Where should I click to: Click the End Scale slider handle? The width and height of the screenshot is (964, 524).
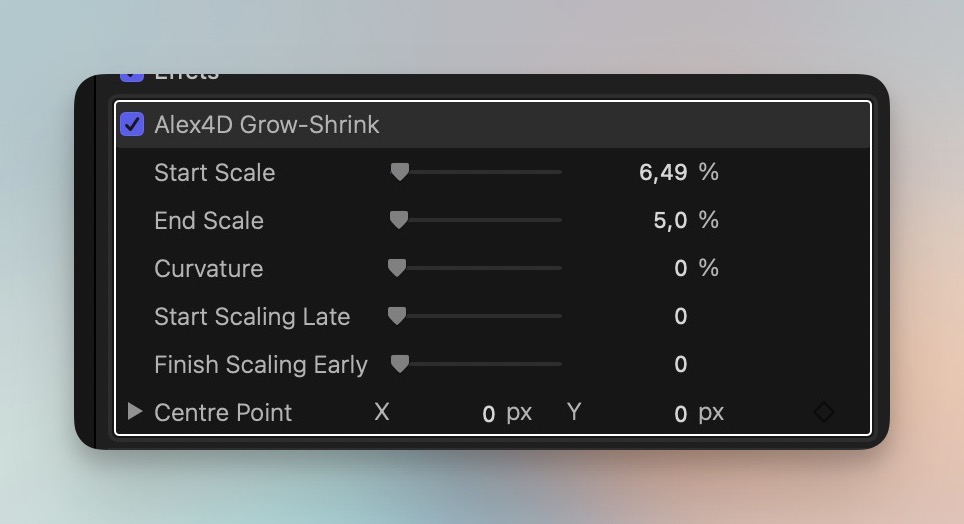[399, 220]
